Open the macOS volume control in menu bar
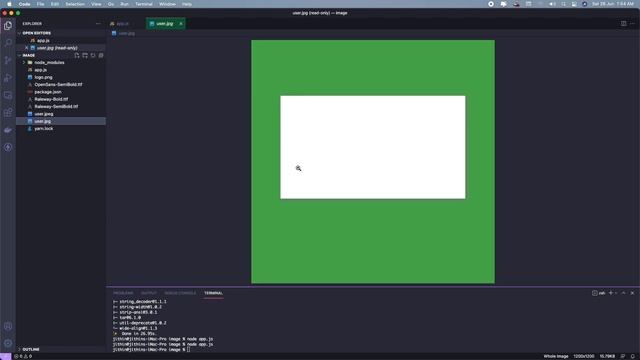The width and height of the screenshot is (640, 360). click(x=552, y=4)
